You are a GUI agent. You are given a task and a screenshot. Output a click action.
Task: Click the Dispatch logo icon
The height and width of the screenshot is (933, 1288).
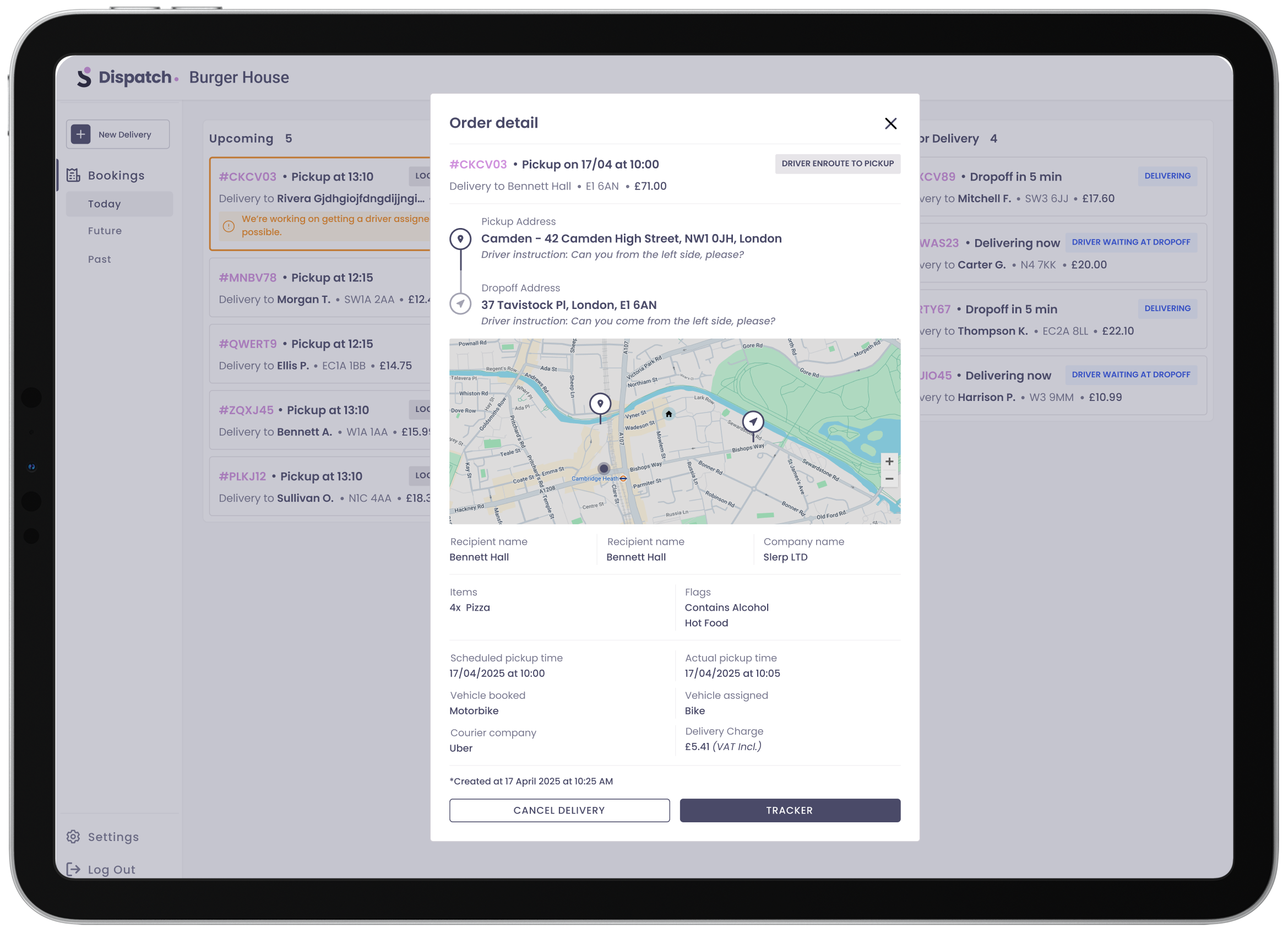click(x=84, y=77)
